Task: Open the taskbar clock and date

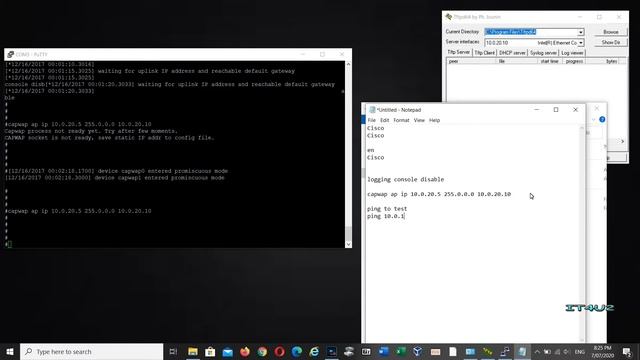Action: [x=602, y=351]
